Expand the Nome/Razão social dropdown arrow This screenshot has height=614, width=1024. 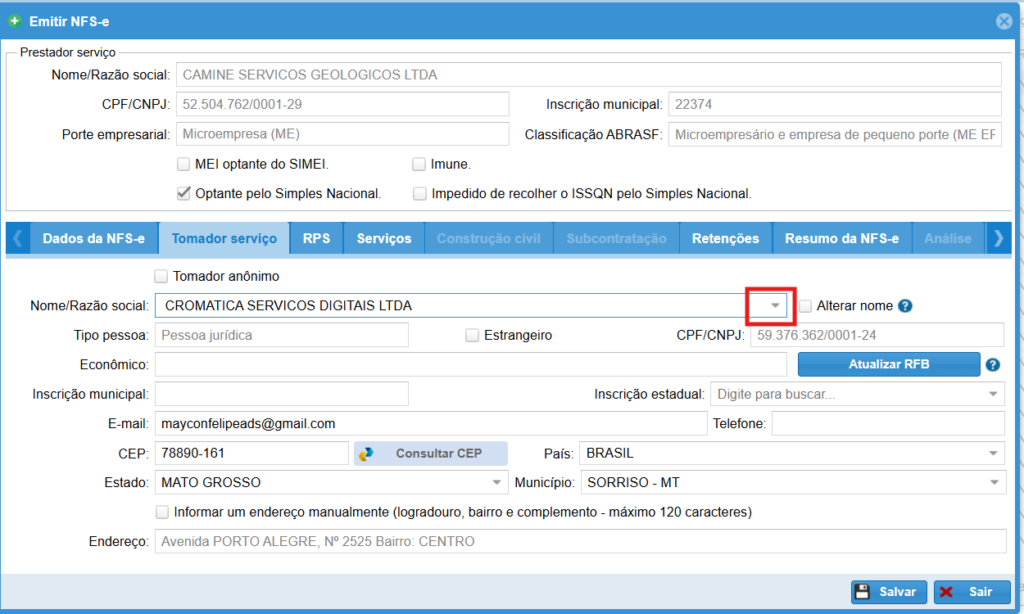[774, 305]
